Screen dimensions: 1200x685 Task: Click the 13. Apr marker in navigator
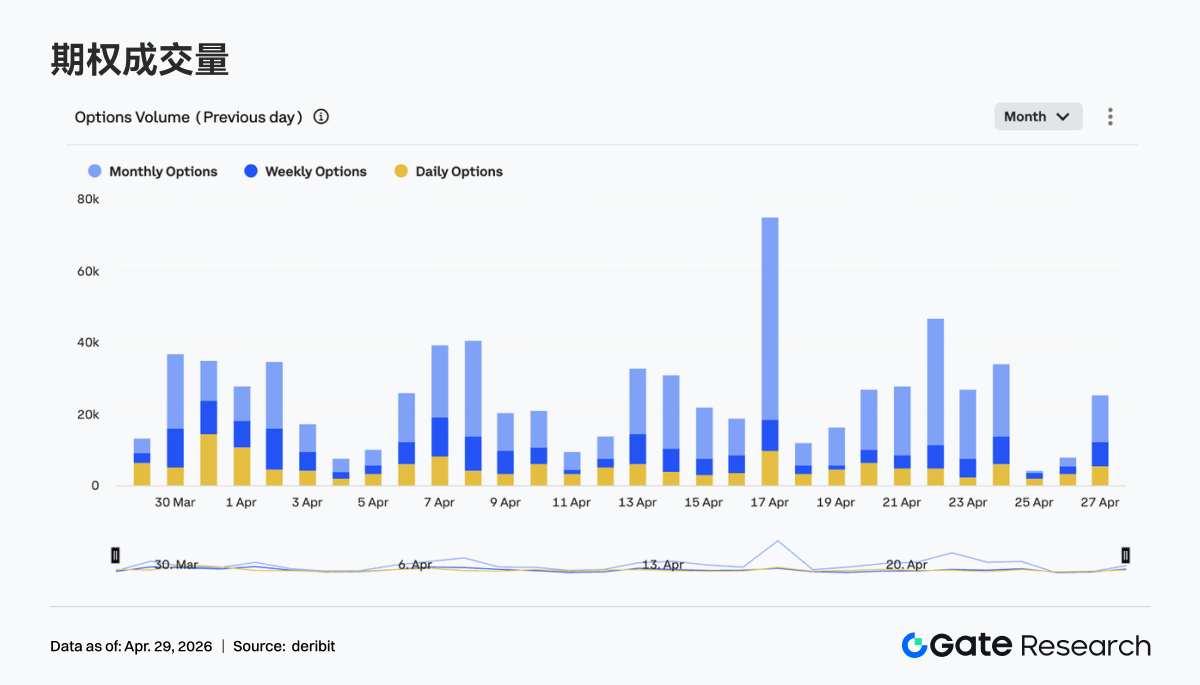(663, 565)
